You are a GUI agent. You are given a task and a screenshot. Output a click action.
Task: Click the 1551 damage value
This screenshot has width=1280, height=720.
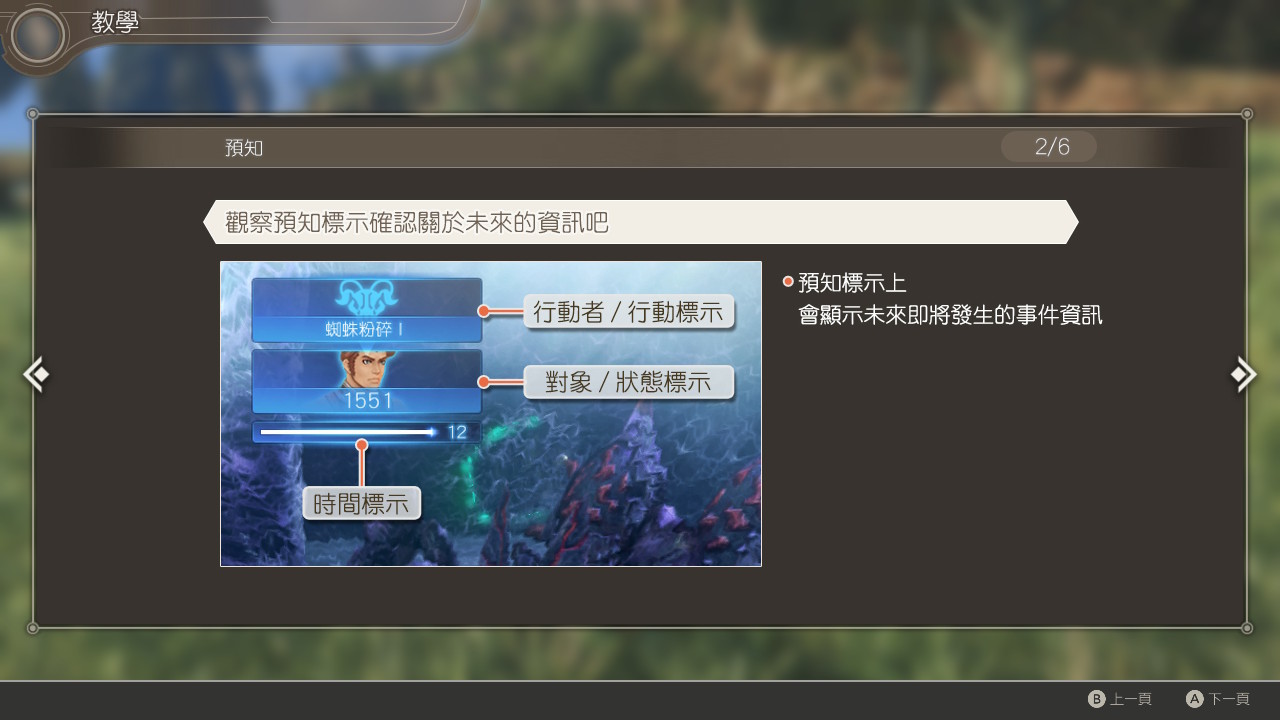[x=367, y=401]
